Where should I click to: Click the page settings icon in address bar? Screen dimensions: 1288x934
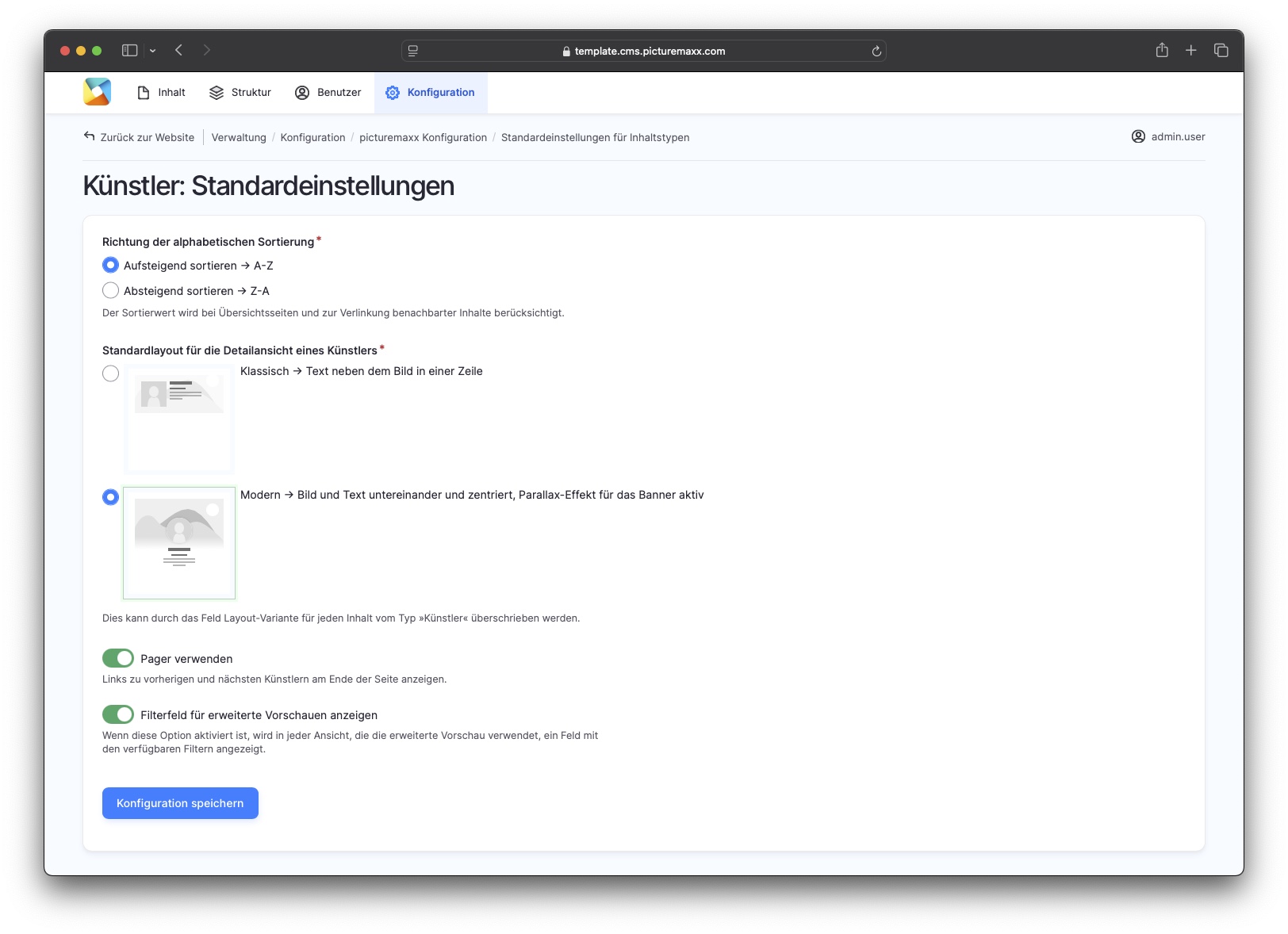413,51
